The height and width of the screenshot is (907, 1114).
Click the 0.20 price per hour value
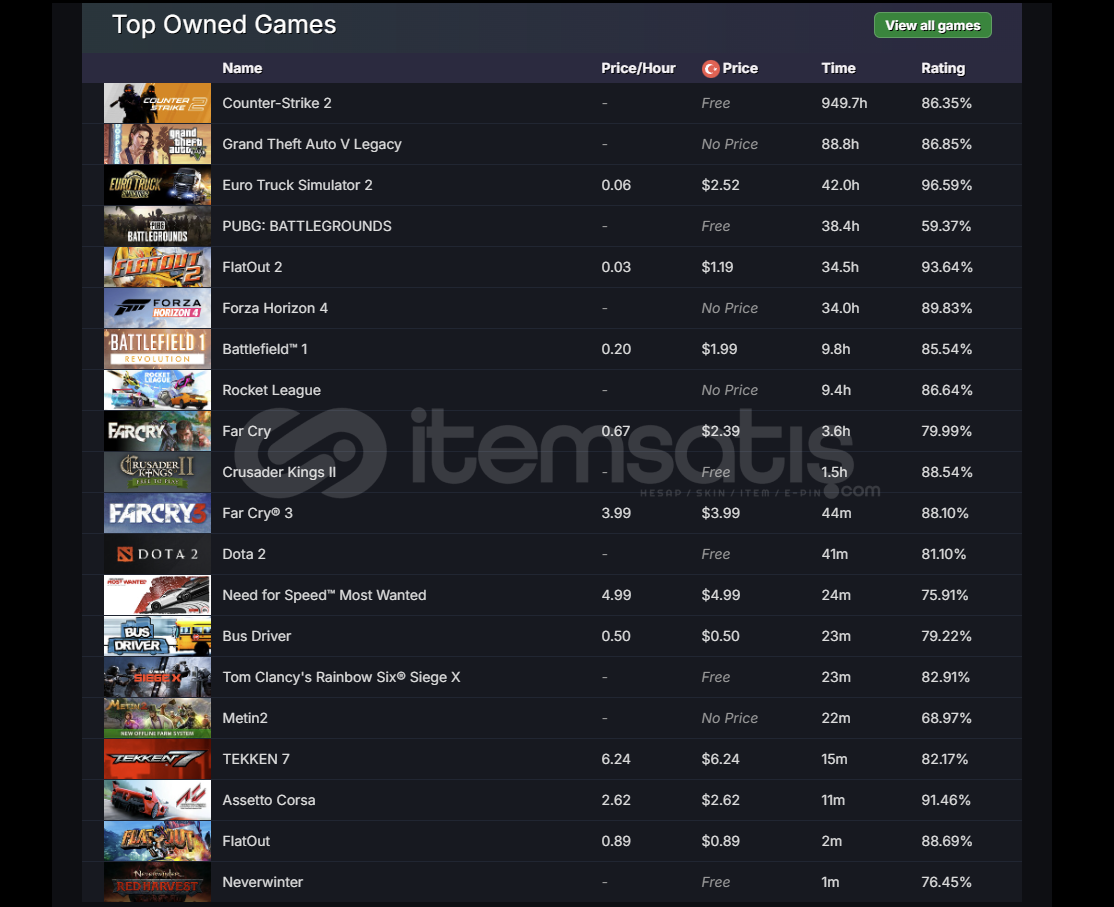point(616,349)
